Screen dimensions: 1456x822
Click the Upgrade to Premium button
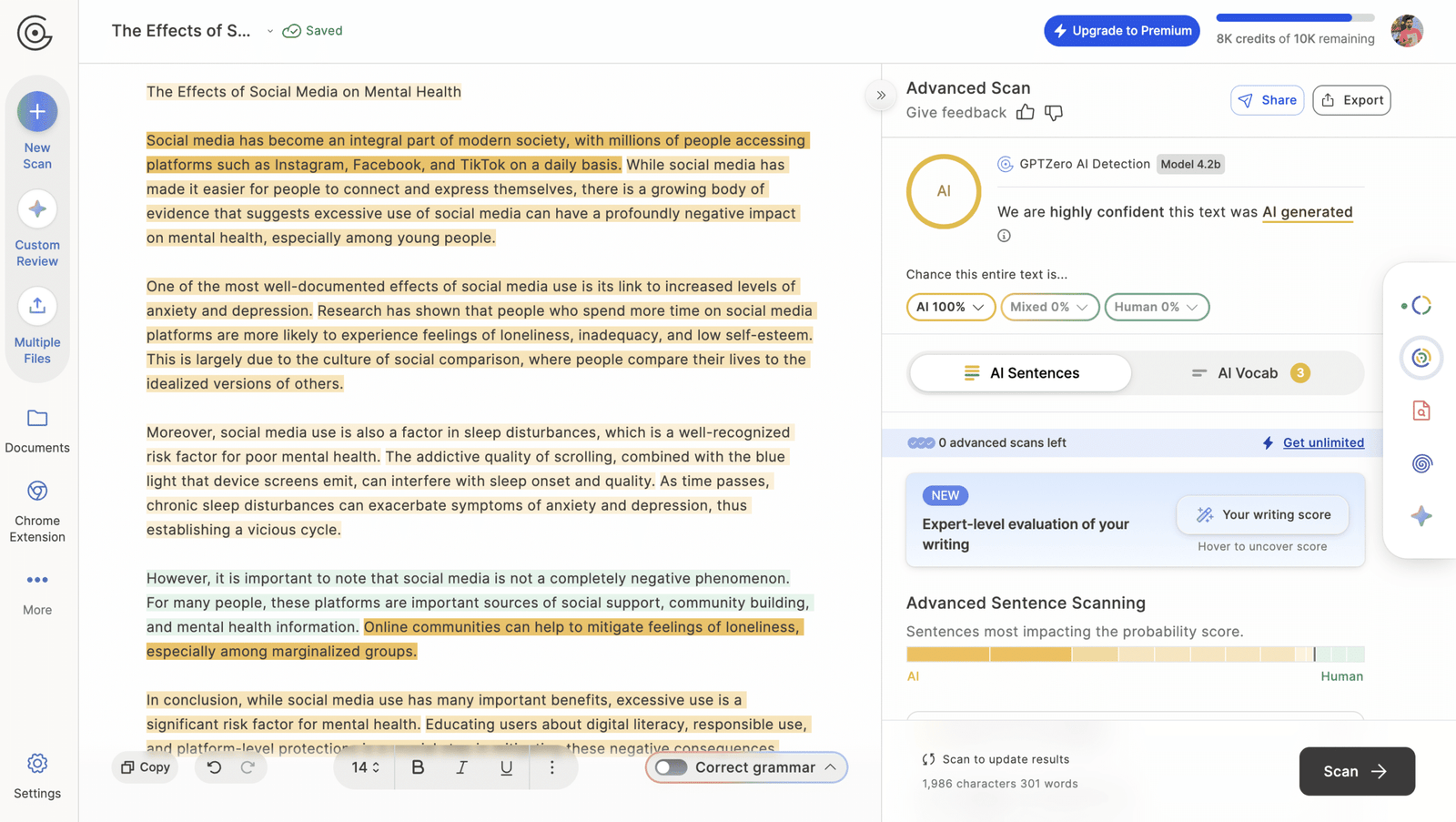[1121, 31]
